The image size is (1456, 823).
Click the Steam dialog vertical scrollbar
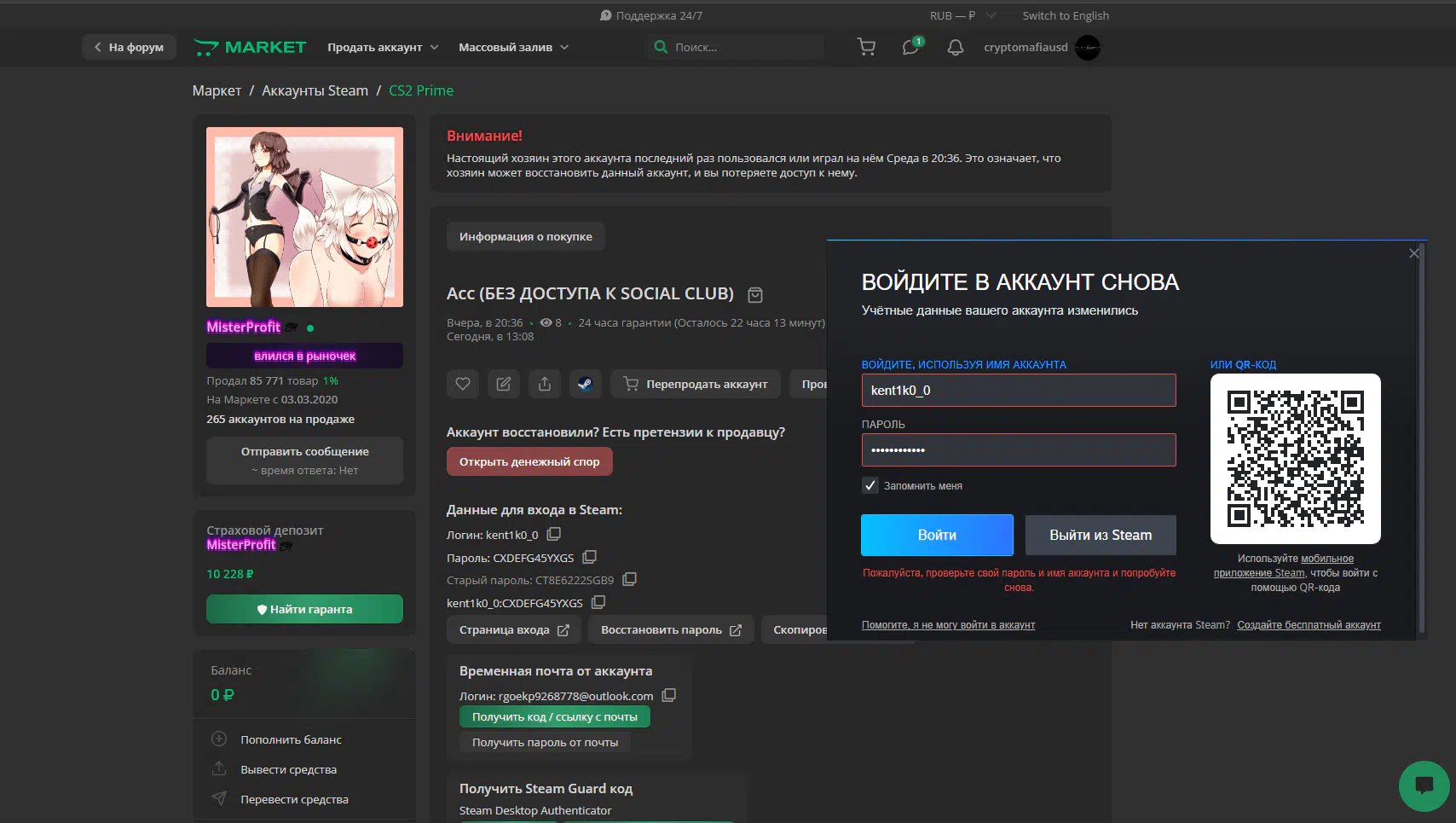point(1422,439)
